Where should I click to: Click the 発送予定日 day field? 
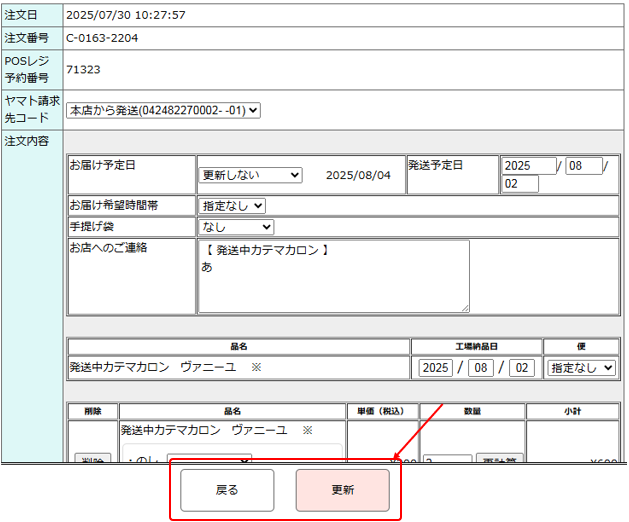[519, 184]
